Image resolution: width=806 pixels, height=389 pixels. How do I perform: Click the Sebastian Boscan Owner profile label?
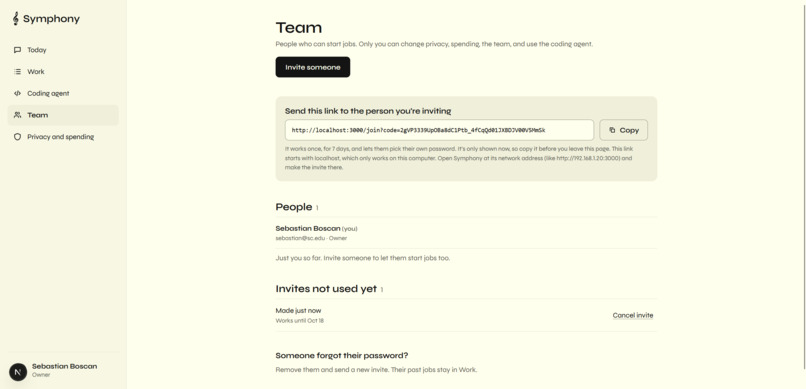[64, 370]
